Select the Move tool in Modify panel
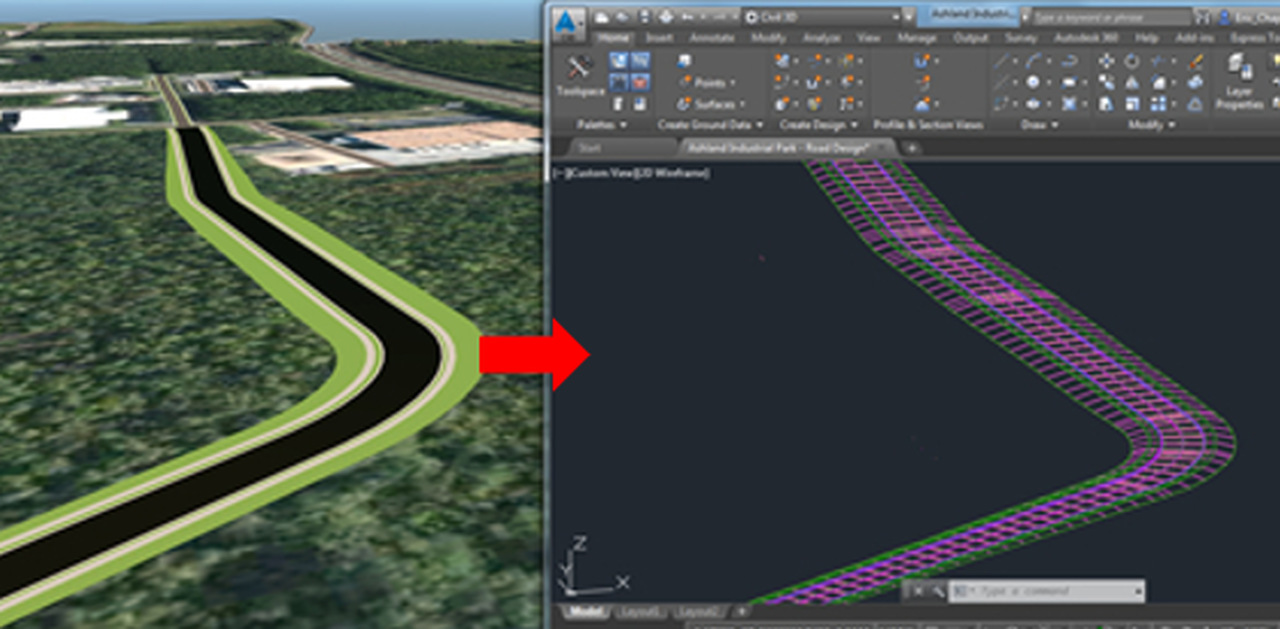The image size is (1280, 629). (1106, 62)
